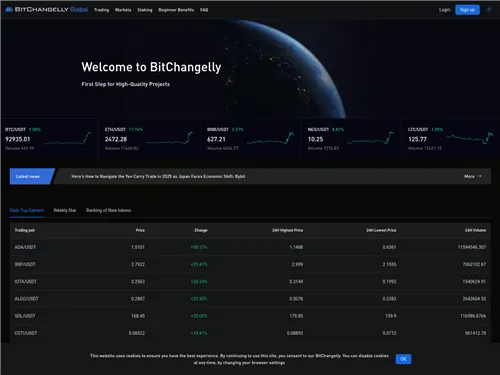Select the IOTA/USDT trading pair row
Viewport: 500px width, 375px height.
point(250,281)
